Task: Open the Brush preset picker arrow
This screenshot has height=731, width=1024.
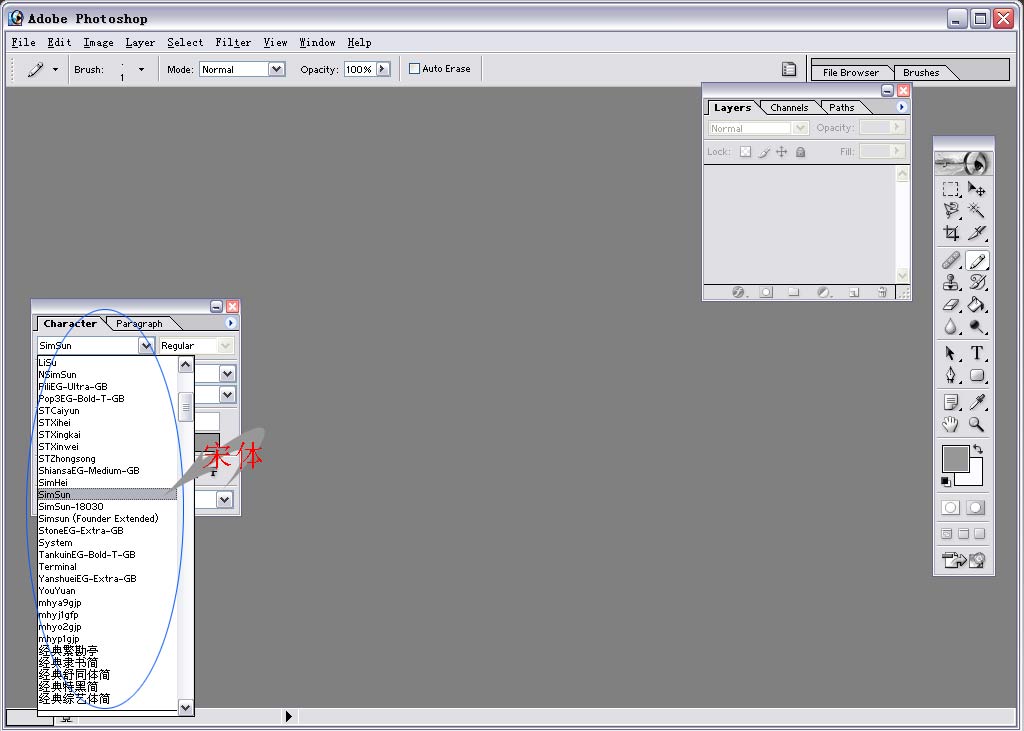Action: point(141,69)
